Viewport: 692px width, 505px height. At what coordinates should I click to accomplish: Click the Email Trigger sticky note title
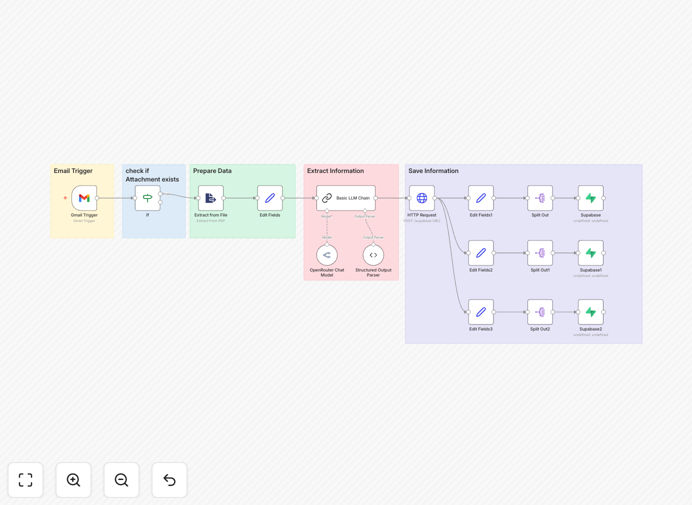pos(73,171)
